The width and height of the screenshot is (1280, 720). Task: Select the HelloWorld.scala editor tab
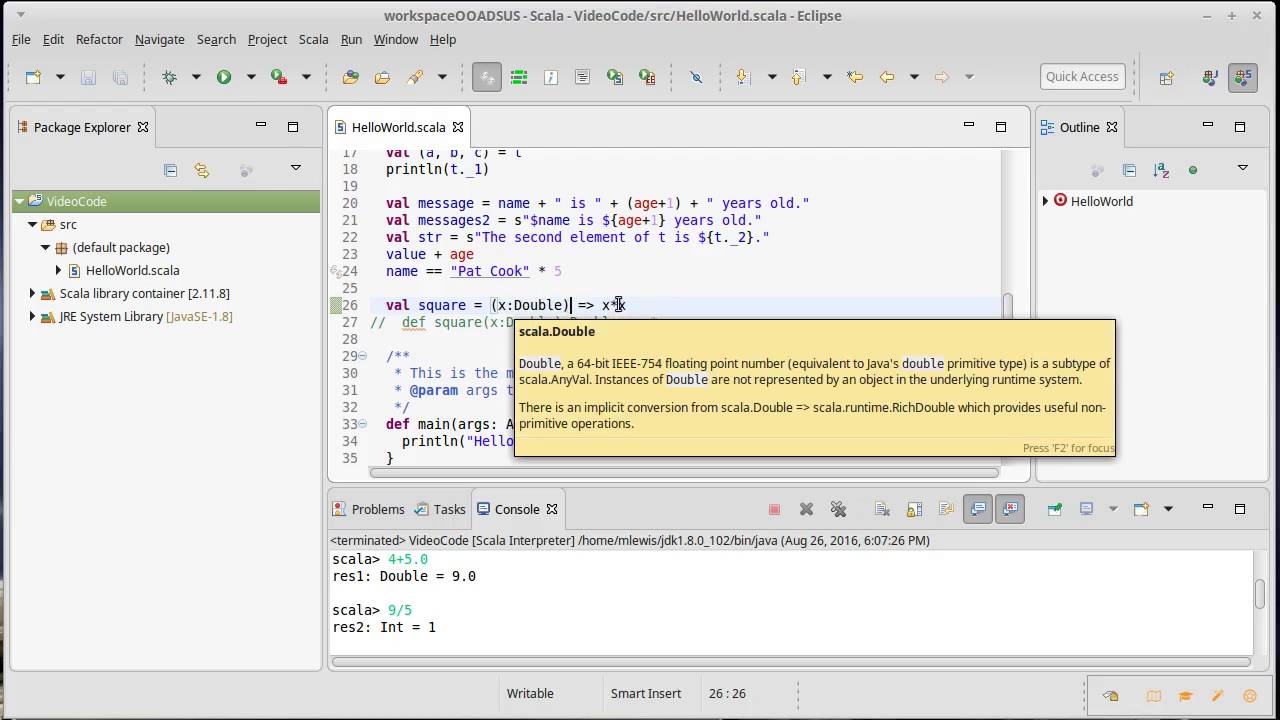(399, 127)
